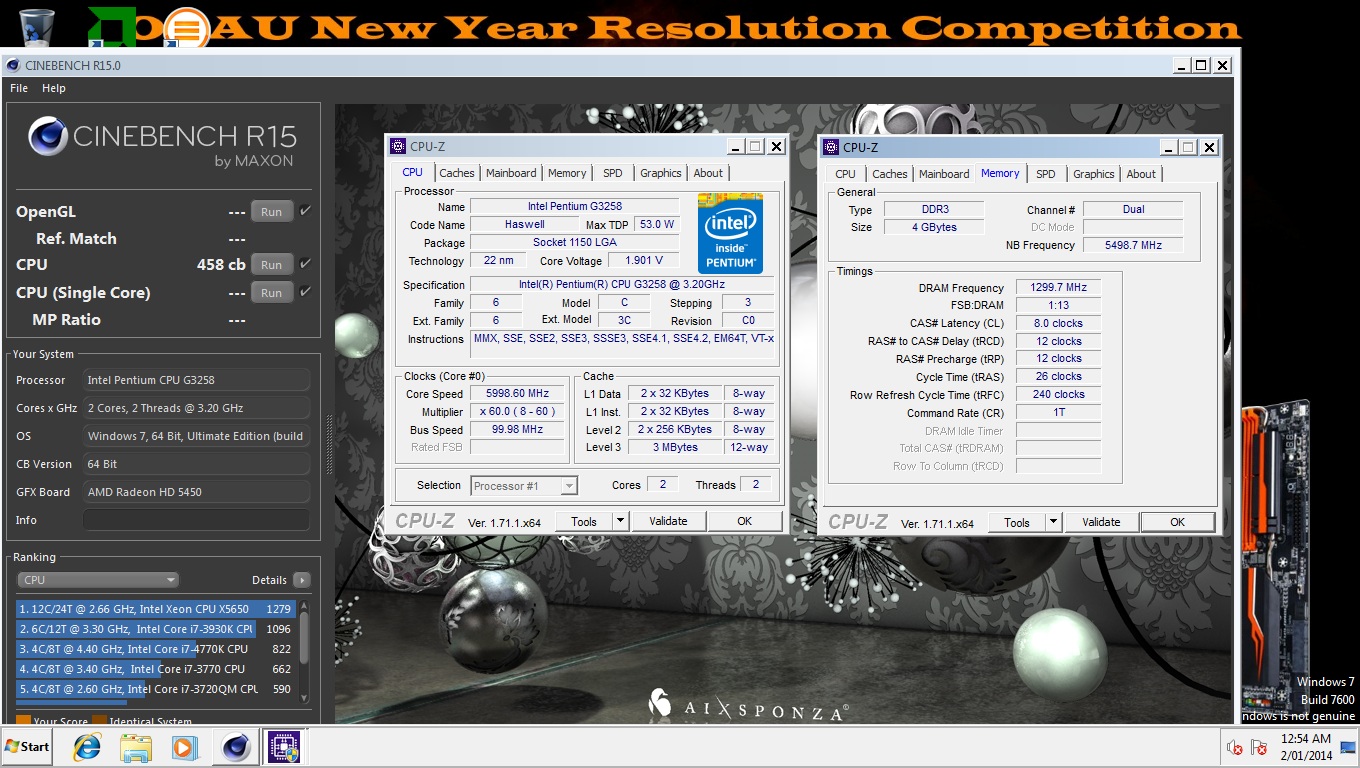1360x768 pixels.
Task: Click the Cinebench icon in the title bar
Action: pos(12,66)
